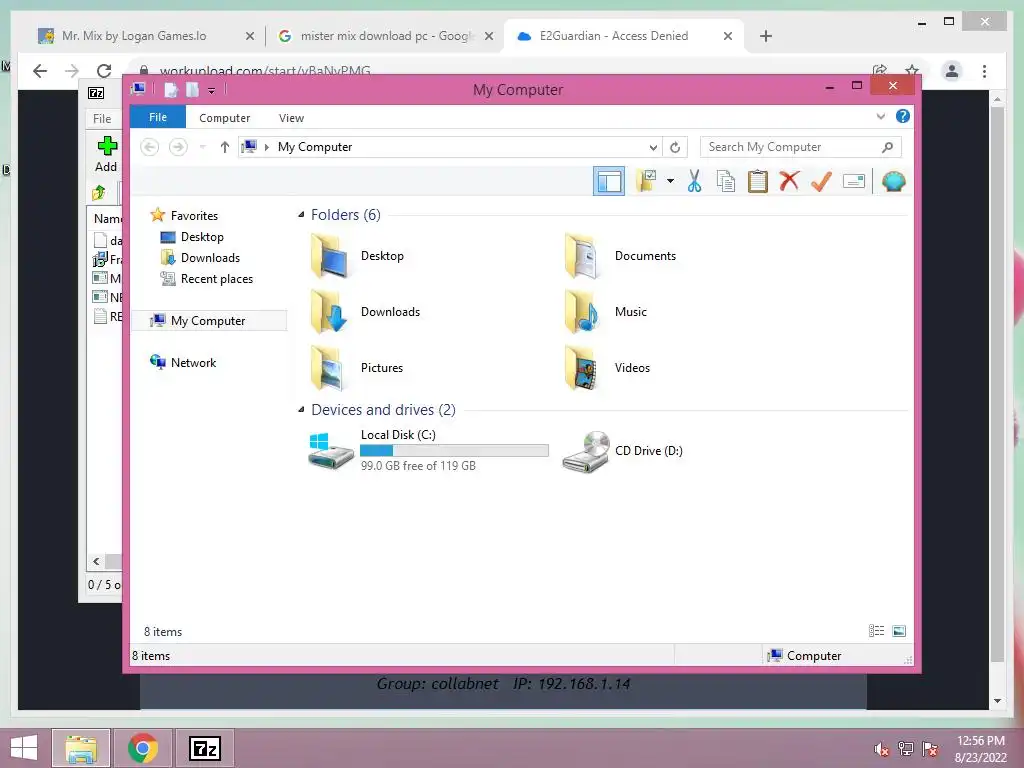Open Explorer help question mark icon
The width and height of the screenshot is (1024, 768).
(x=903, y=116)
